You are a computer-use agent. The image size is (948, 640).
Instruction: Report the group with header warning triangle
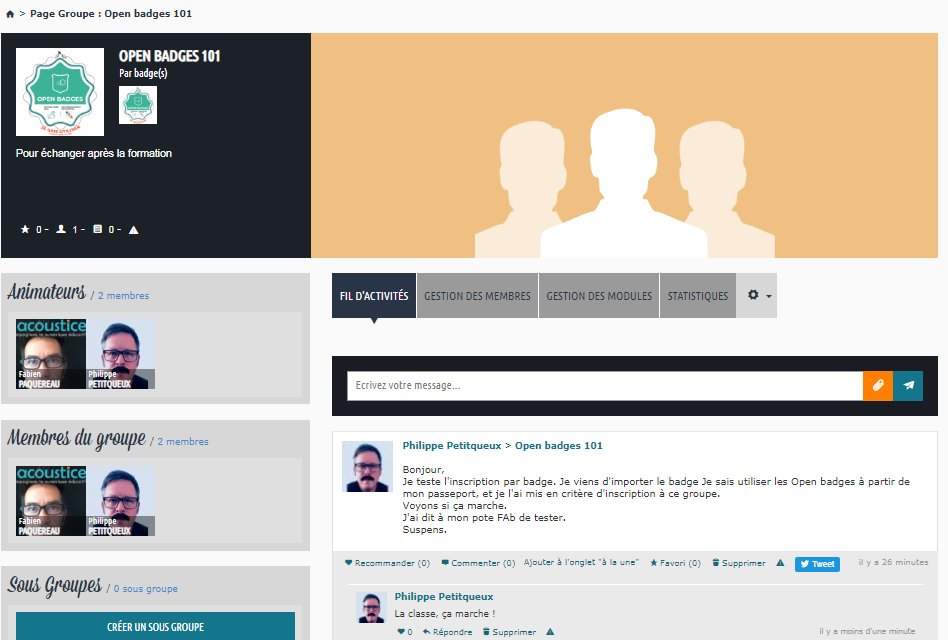click(134, 230)
